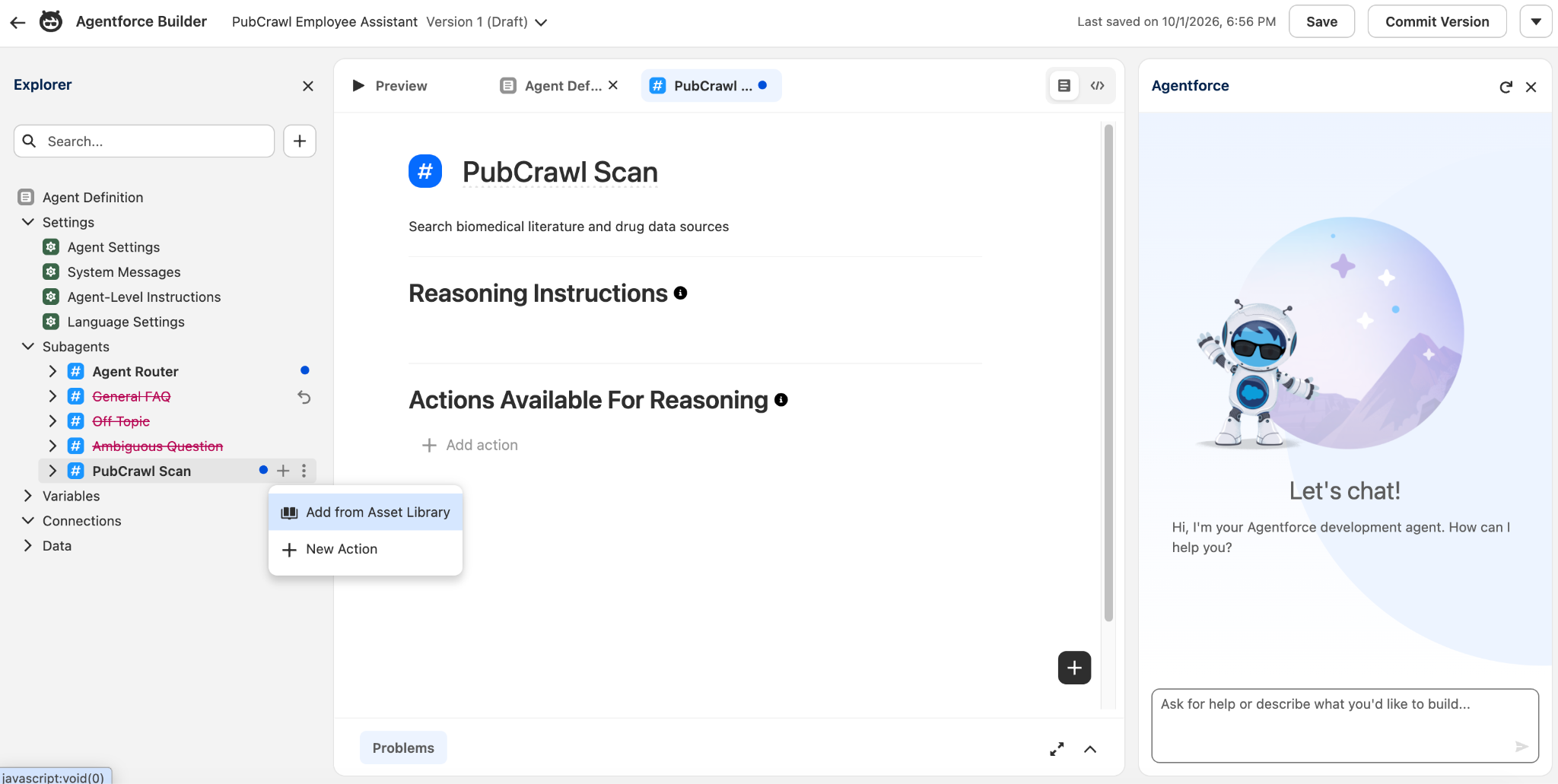Collapse the Subagents tree section
The width and height of the screenshot is (1558, 784).
coord(28,346)
